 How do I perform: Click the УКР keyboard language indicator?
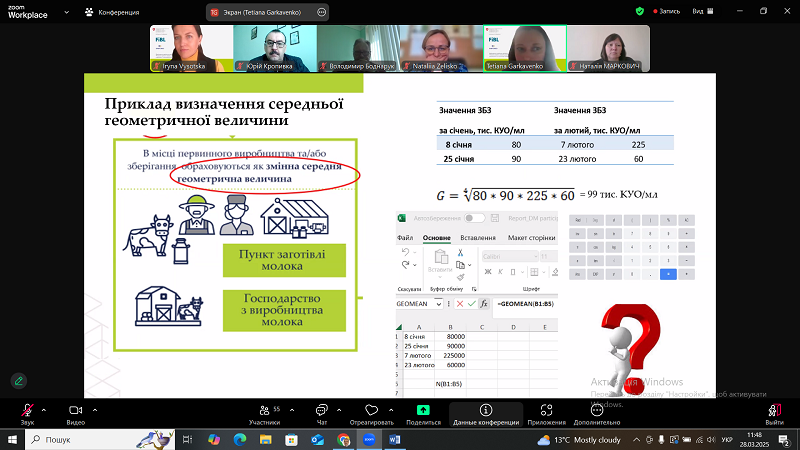pyautogui.click(x=728, y=440)
